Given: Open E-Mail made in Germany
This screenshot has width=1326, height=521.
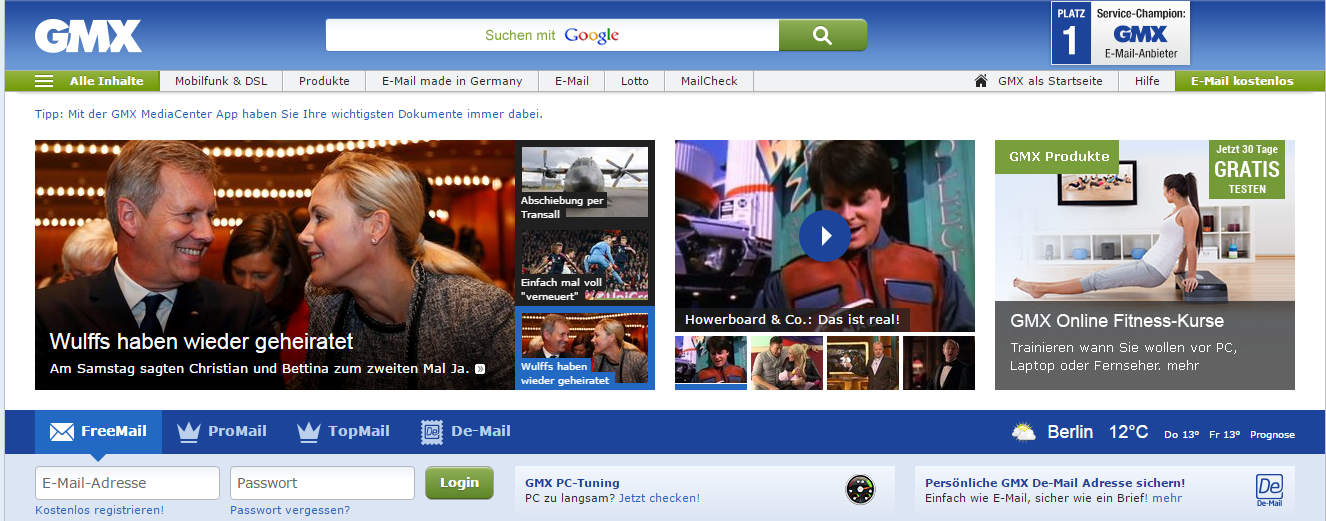Looking at the screenshot, I should click(452, 81).
